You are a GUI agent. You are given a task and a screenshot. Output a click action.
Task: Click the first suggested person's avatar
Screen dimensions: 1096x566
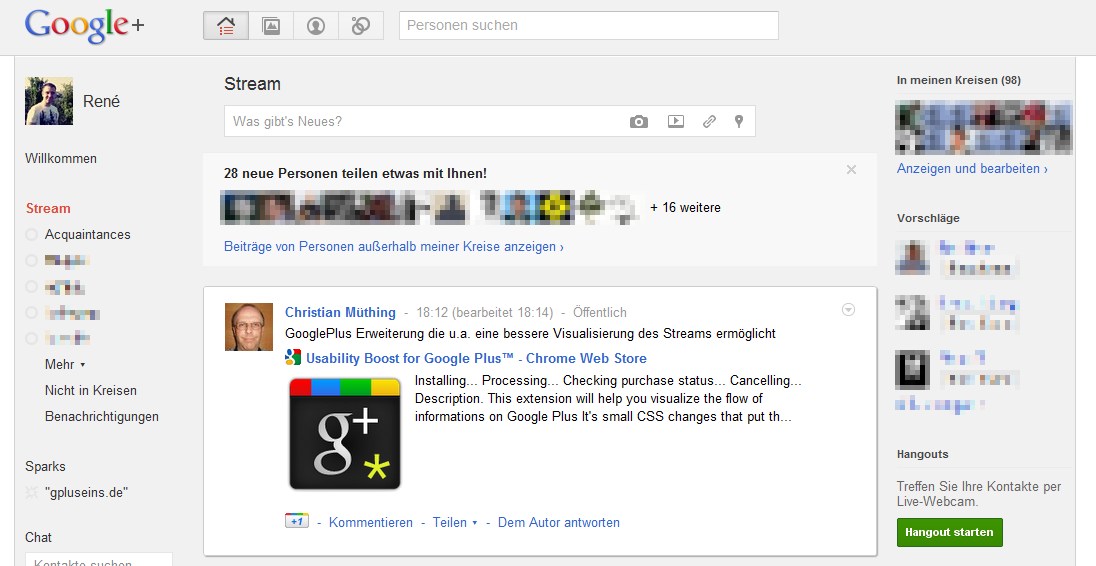click(x=912, y=257)
